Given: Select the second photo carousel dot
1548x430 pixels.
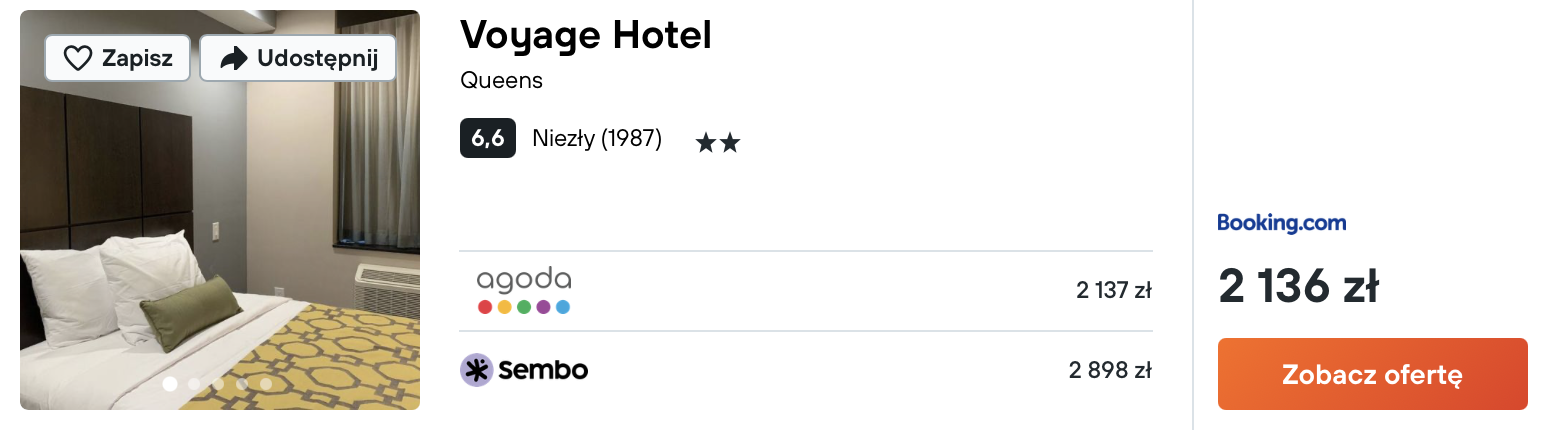Looking at the screenshot, I should pos(194,383).
